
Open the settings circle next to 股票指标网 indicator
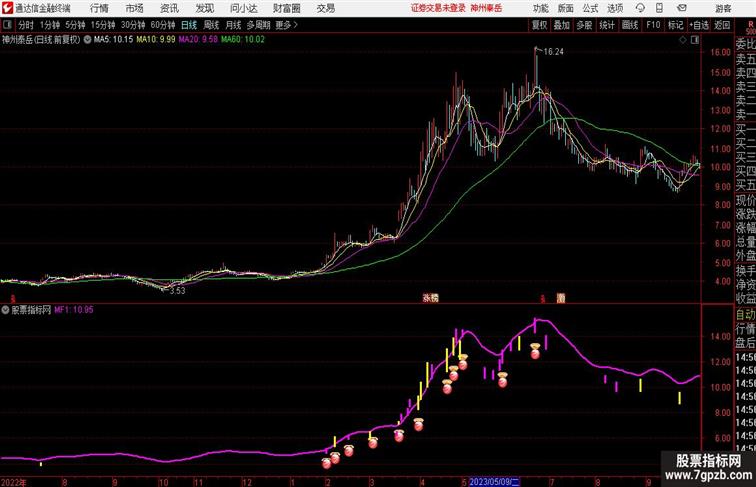(5, 310)
